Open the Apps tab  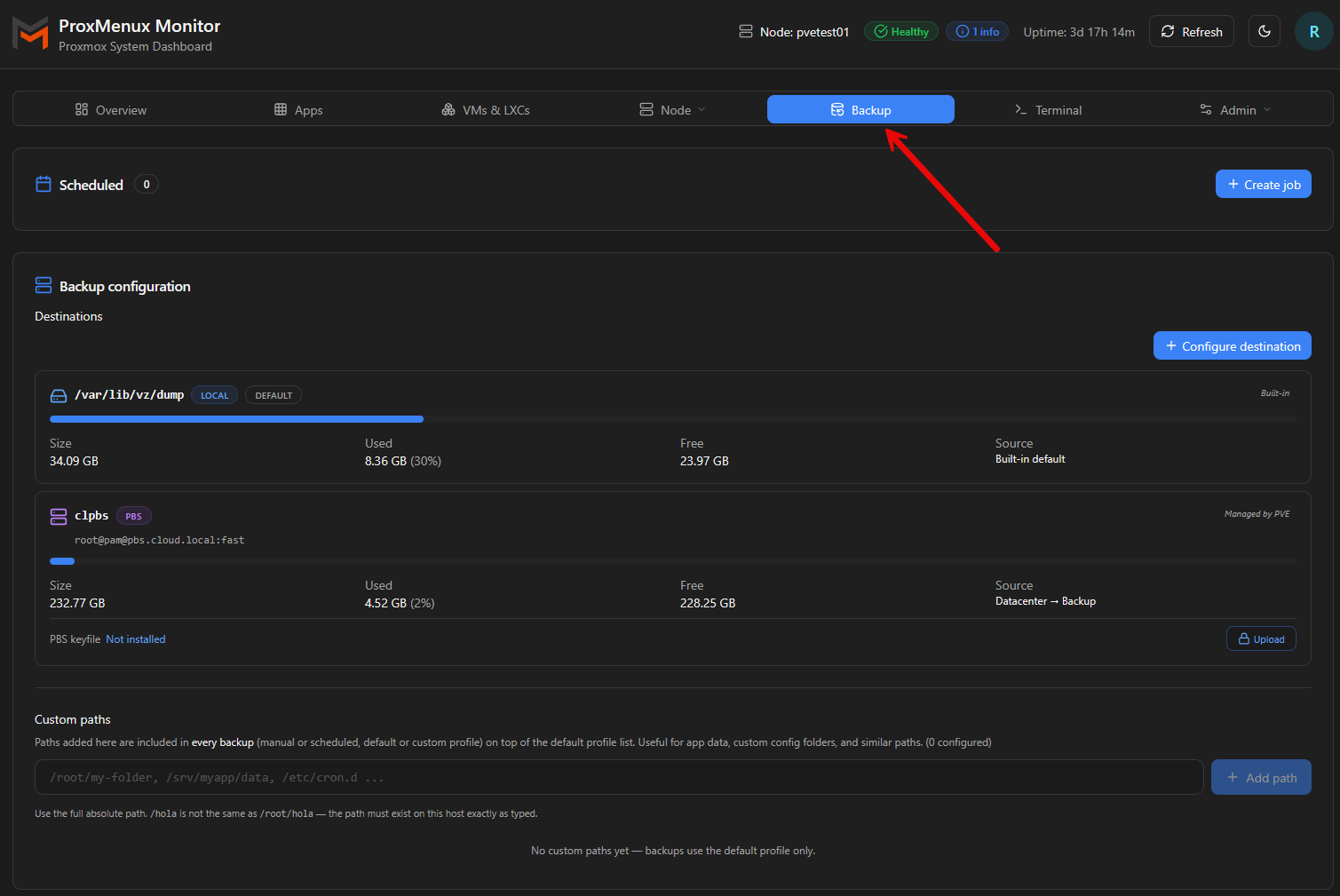click(298, 109)
